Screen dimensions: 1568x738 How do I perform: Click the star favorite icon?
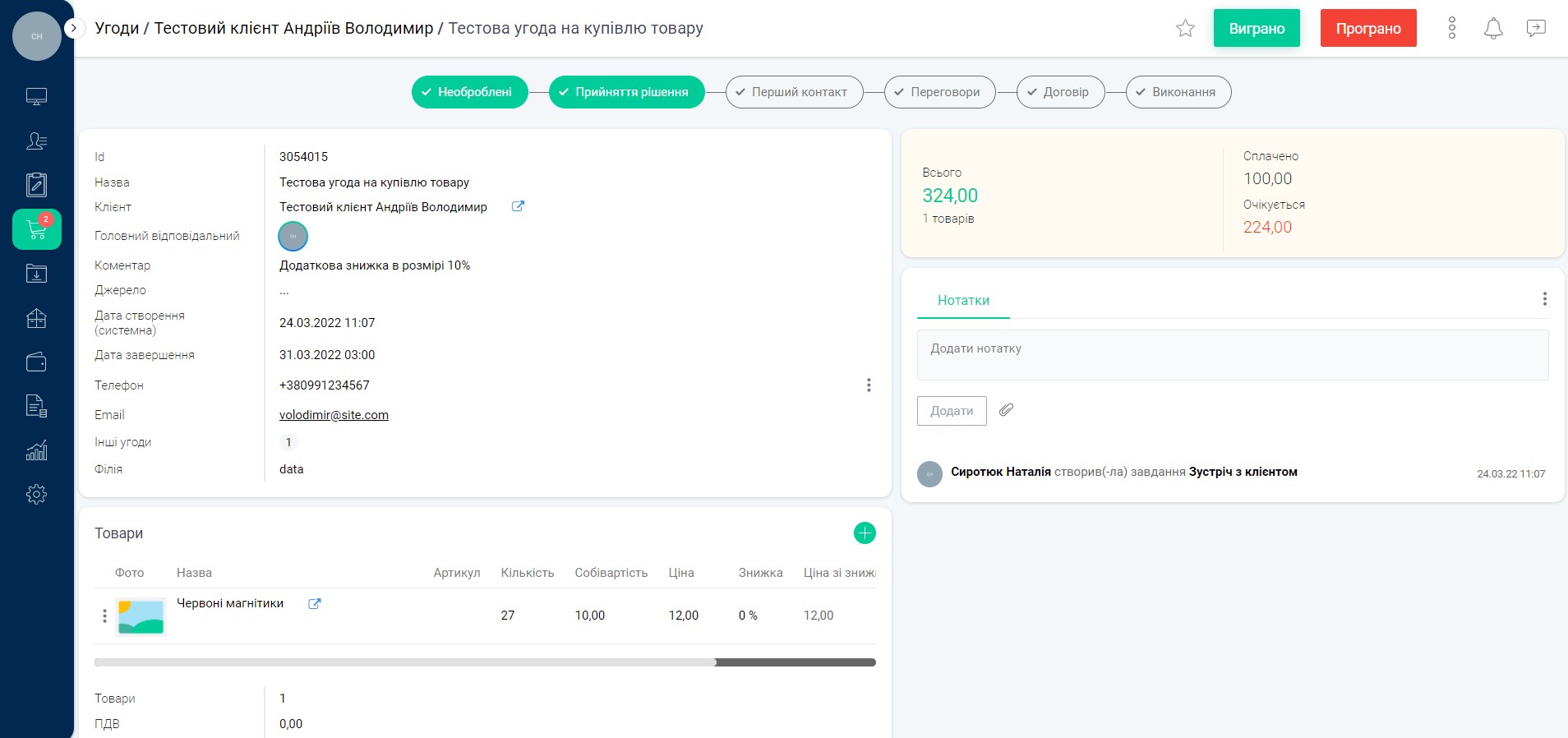[1185, 29]
